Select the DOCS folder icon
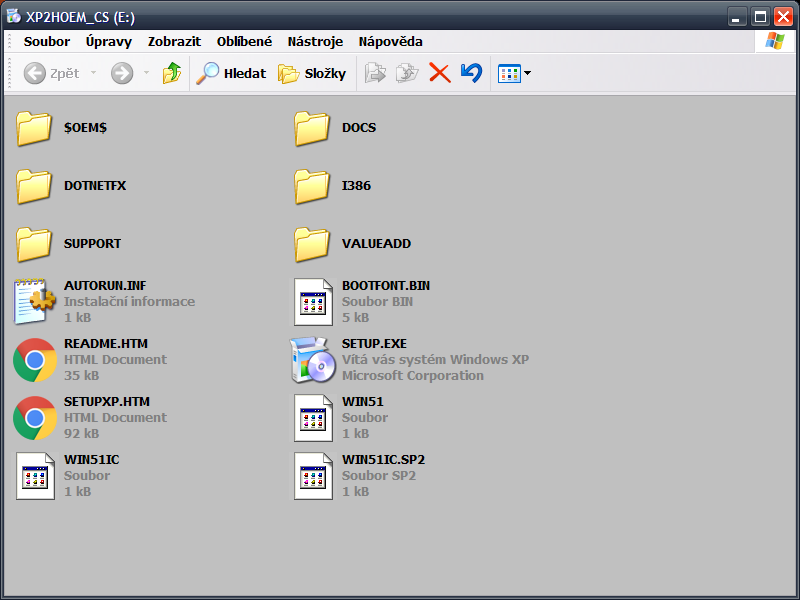This screenshot has height=600, width=800. coord(312,129)
